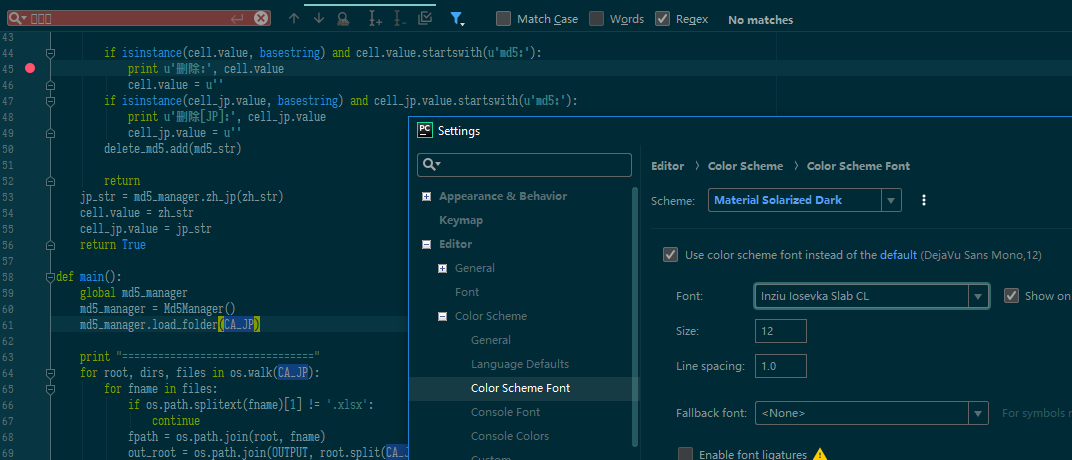Open scheme actions three-dot menu

point(924,200)
